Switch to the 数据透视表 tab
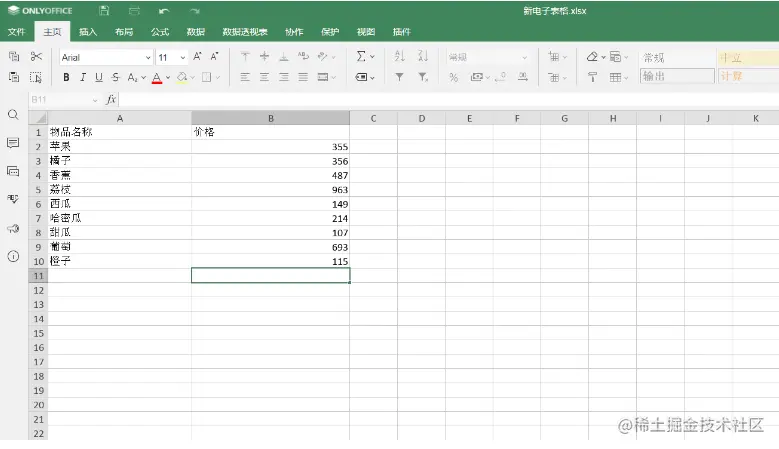Screen dimensions: 779x449 click(x=244, y=32)
